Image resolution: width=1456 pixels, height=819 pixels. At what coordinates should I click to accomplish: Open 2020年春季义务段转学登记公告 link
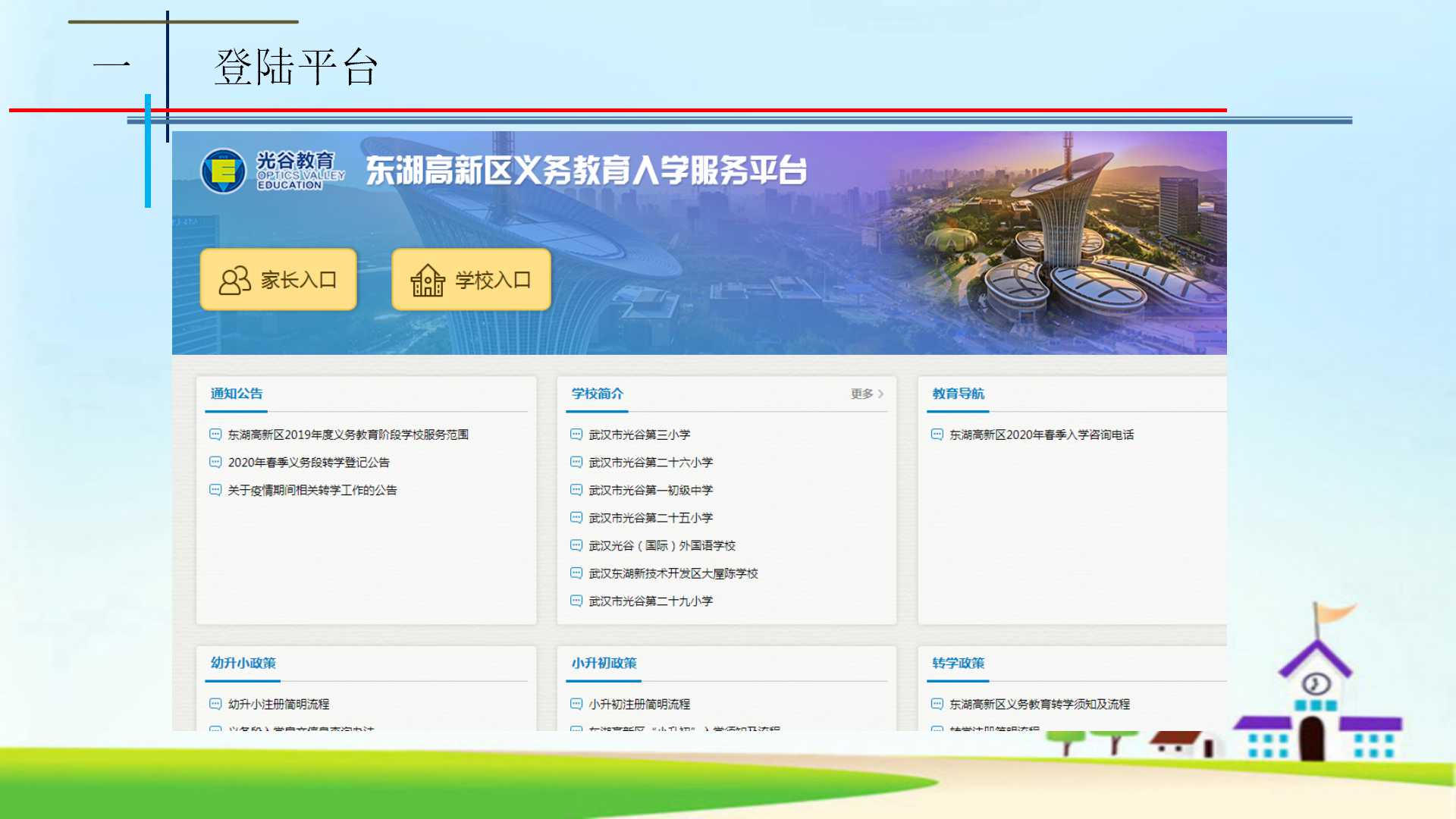coord(309,463)
